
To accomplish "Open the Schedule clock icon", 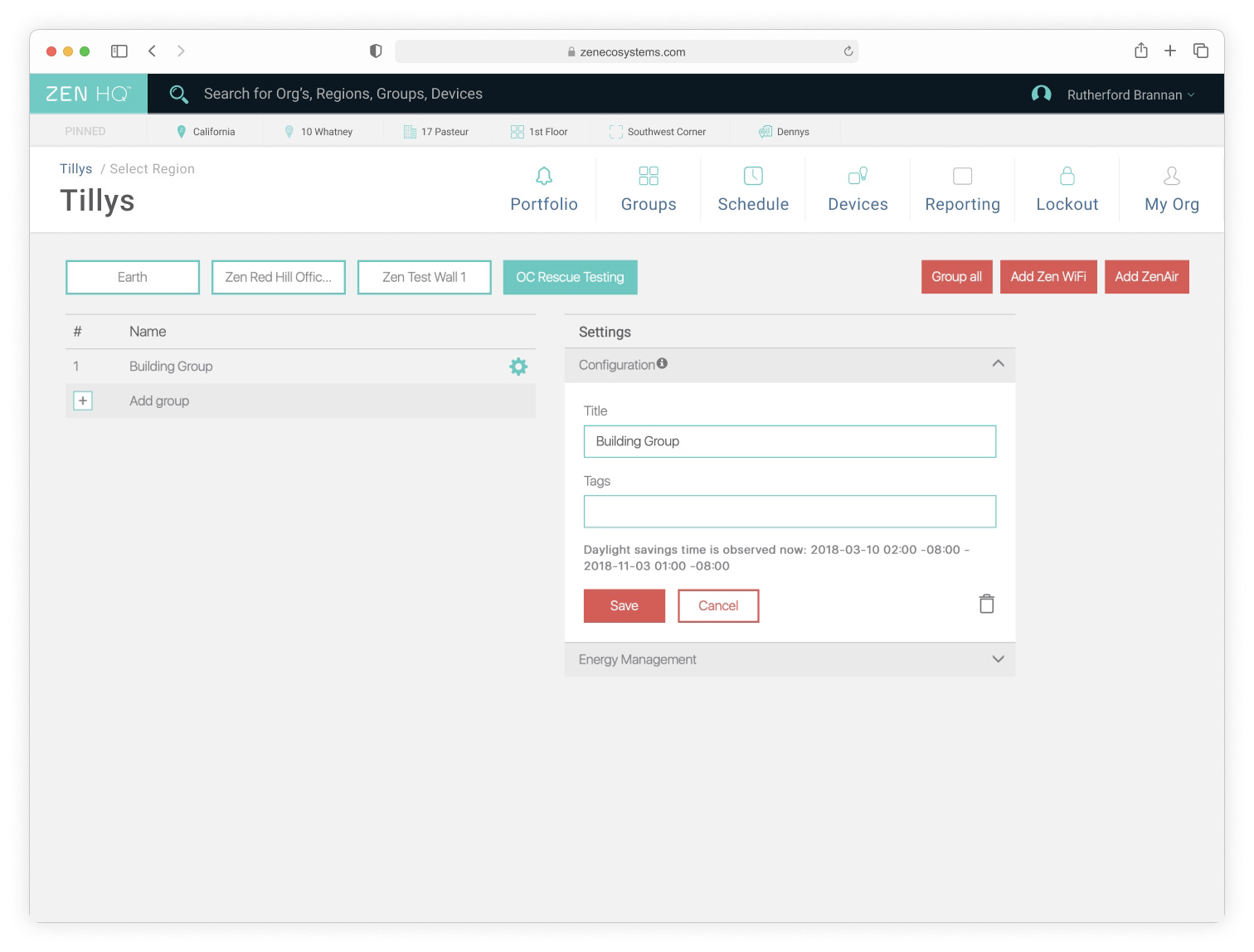I will (x=753, y=176).
